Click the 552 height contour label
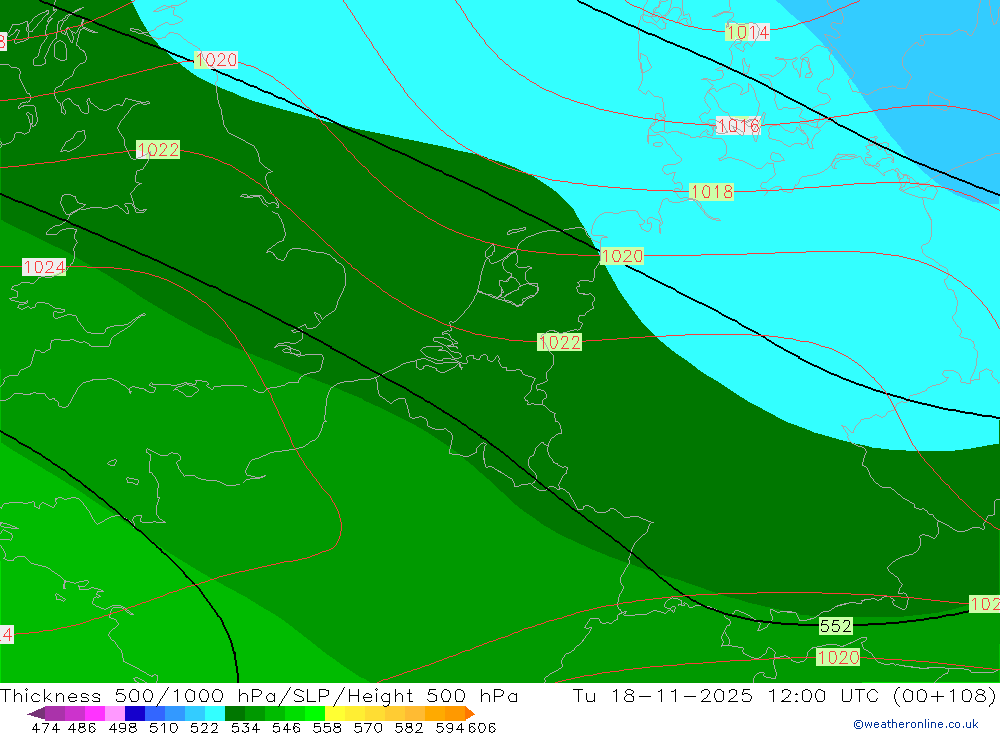 835,626
